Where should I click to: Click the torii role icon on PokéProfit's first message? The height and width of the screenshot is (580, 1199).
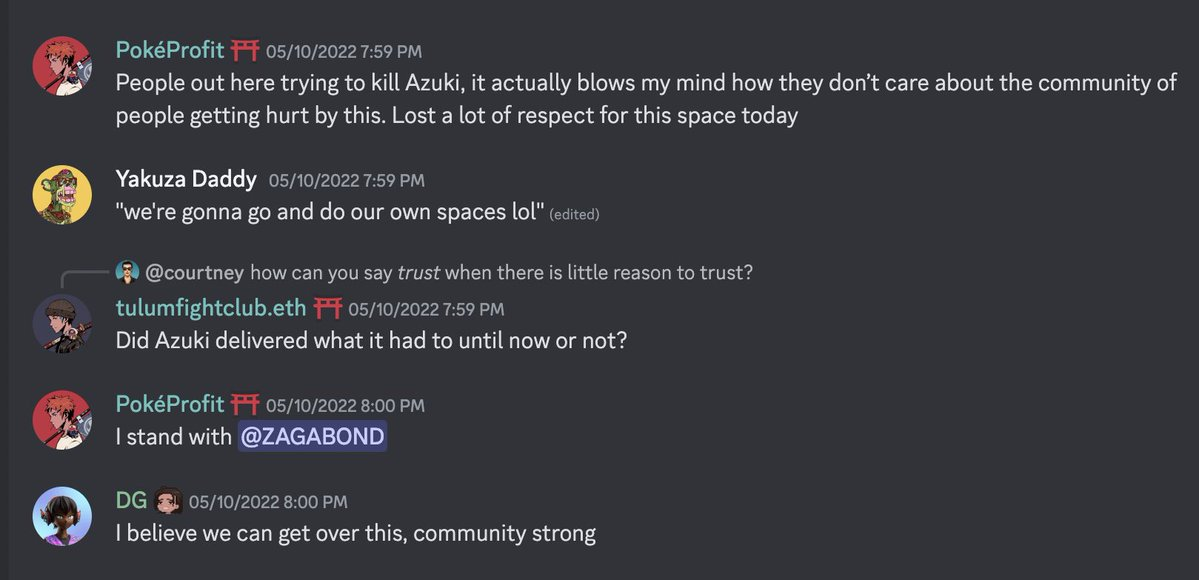pyautogui.click(x=246, y=50)
